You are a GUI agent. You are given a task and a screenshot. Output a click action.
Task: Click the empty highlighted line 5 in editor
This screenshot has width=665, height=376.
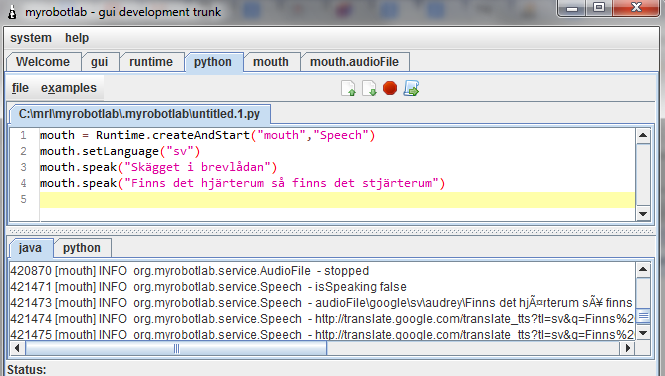(337, 199)
